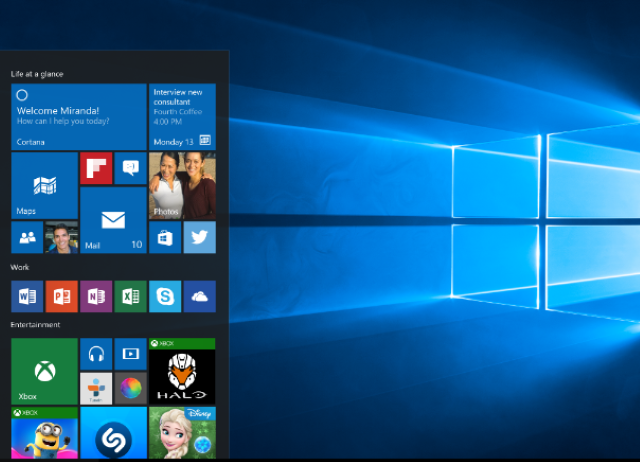Launch the Word tile
This screenshot has height=462, width=640.
[27, 296]
